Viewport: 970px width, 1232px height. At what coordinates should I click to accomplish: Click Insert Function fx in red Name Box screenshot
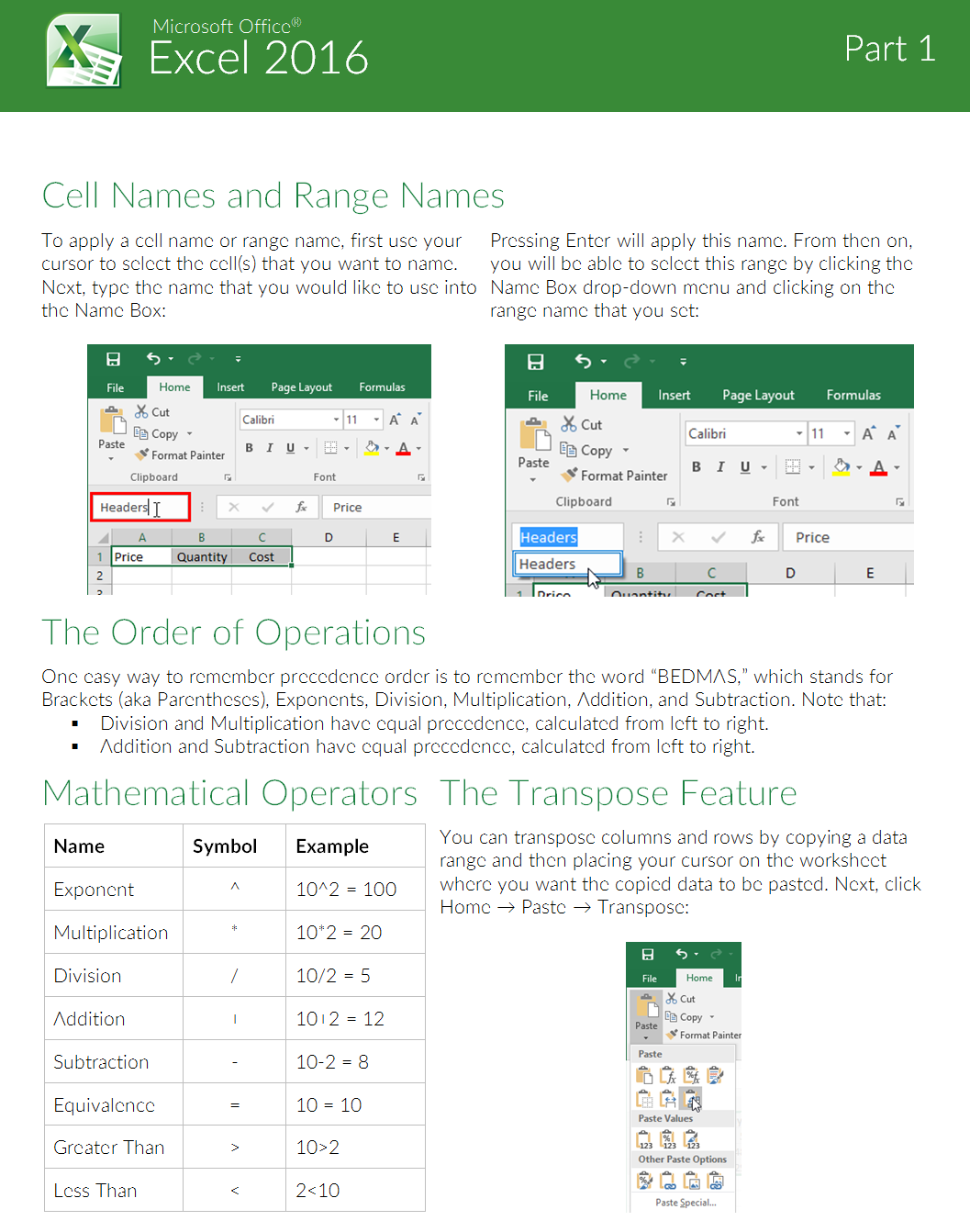coord(301,507)
